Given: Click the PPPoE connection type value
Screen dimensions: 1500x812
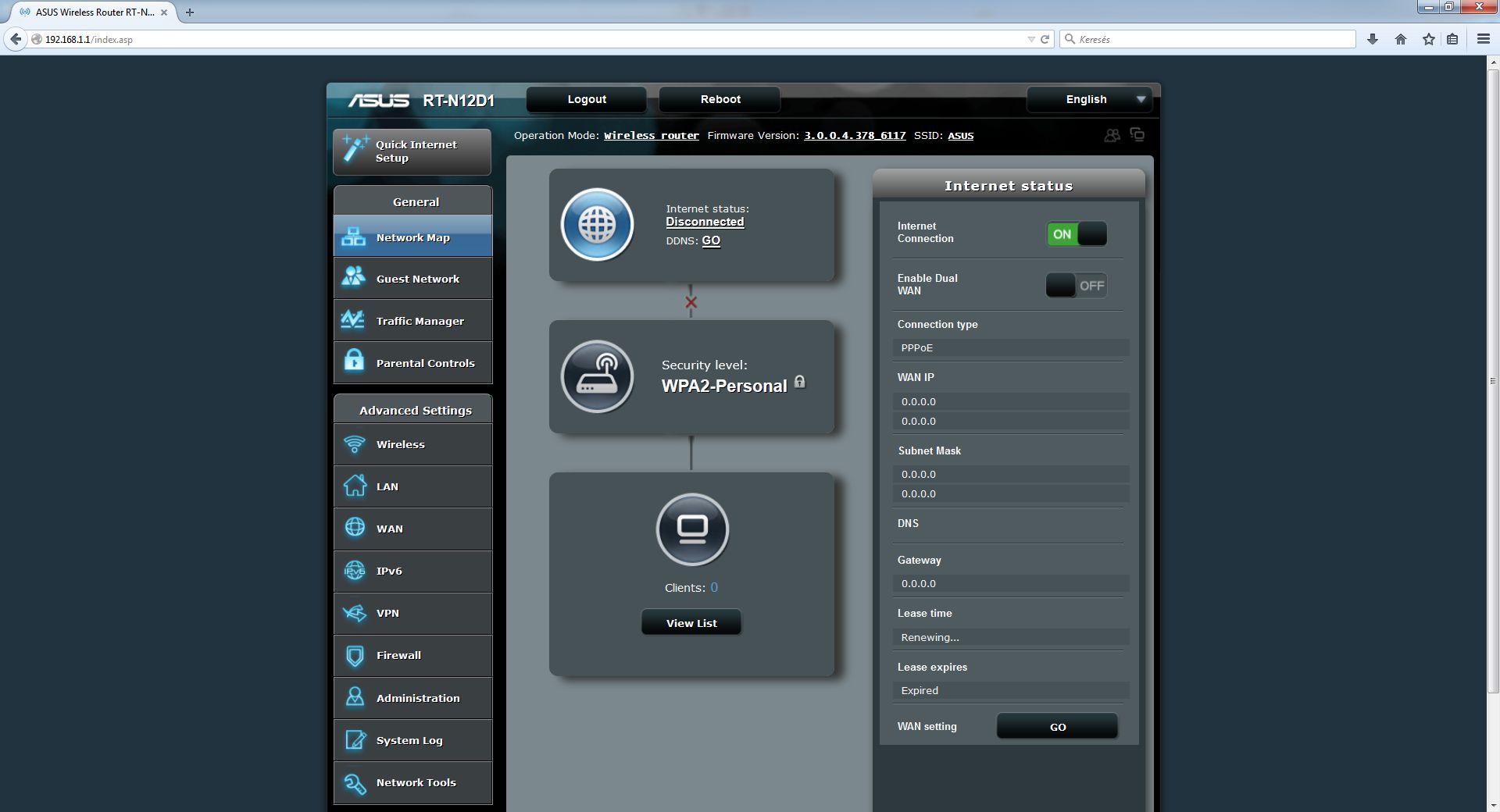Looking at the screenshot, I should pyautogui.click(x=1011, y=347).
